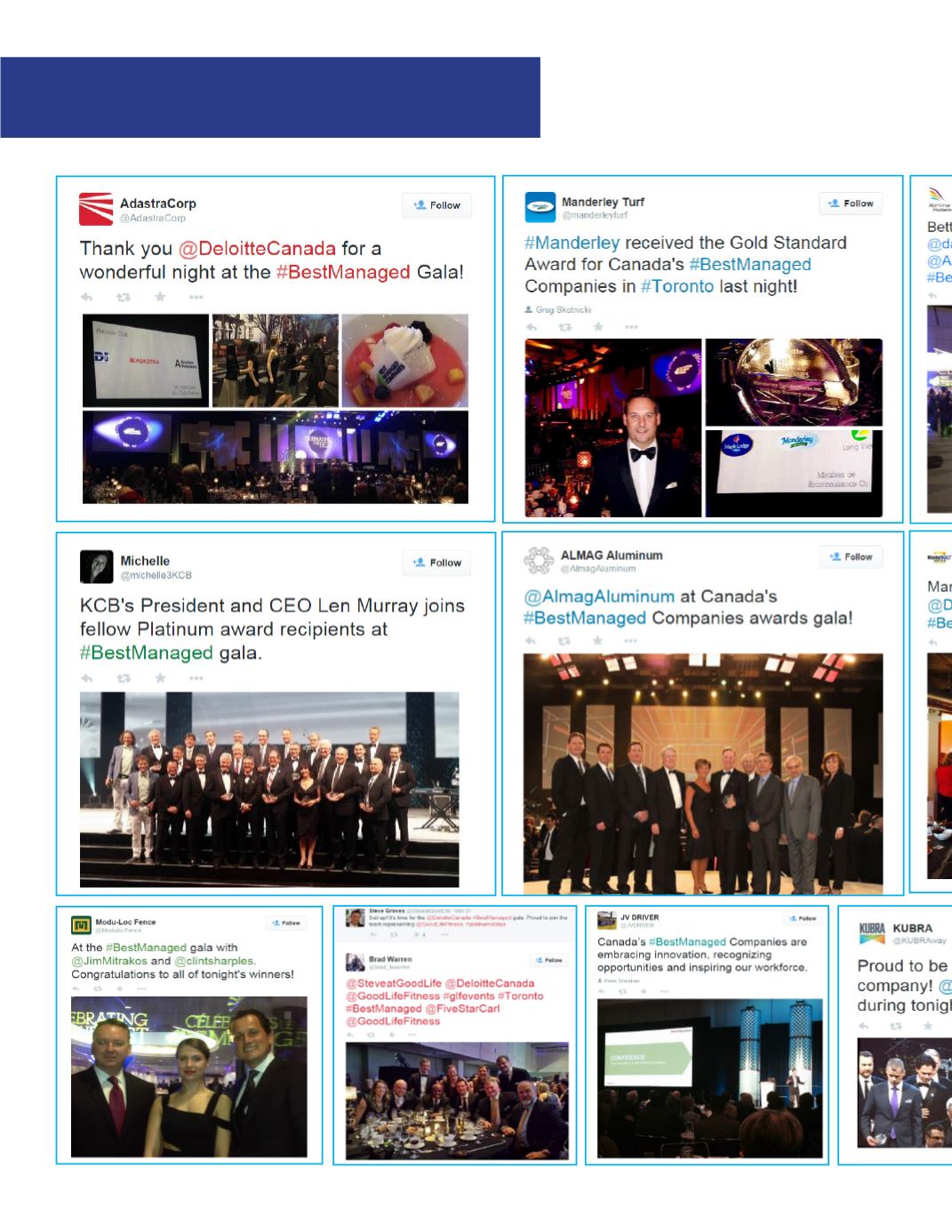Follow Manderley Turf

coord(850,204)
